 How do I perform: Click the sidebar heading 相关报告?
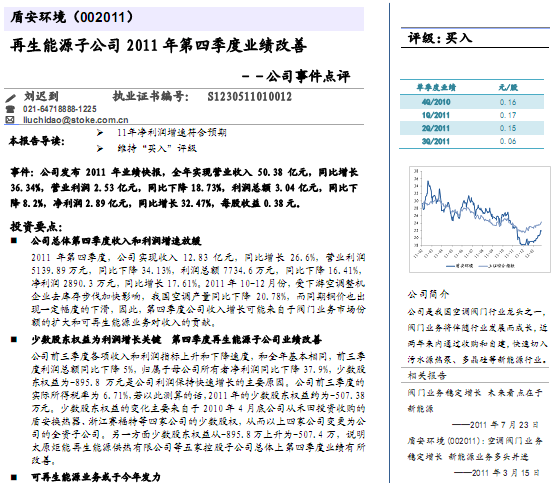pos(427,375)
